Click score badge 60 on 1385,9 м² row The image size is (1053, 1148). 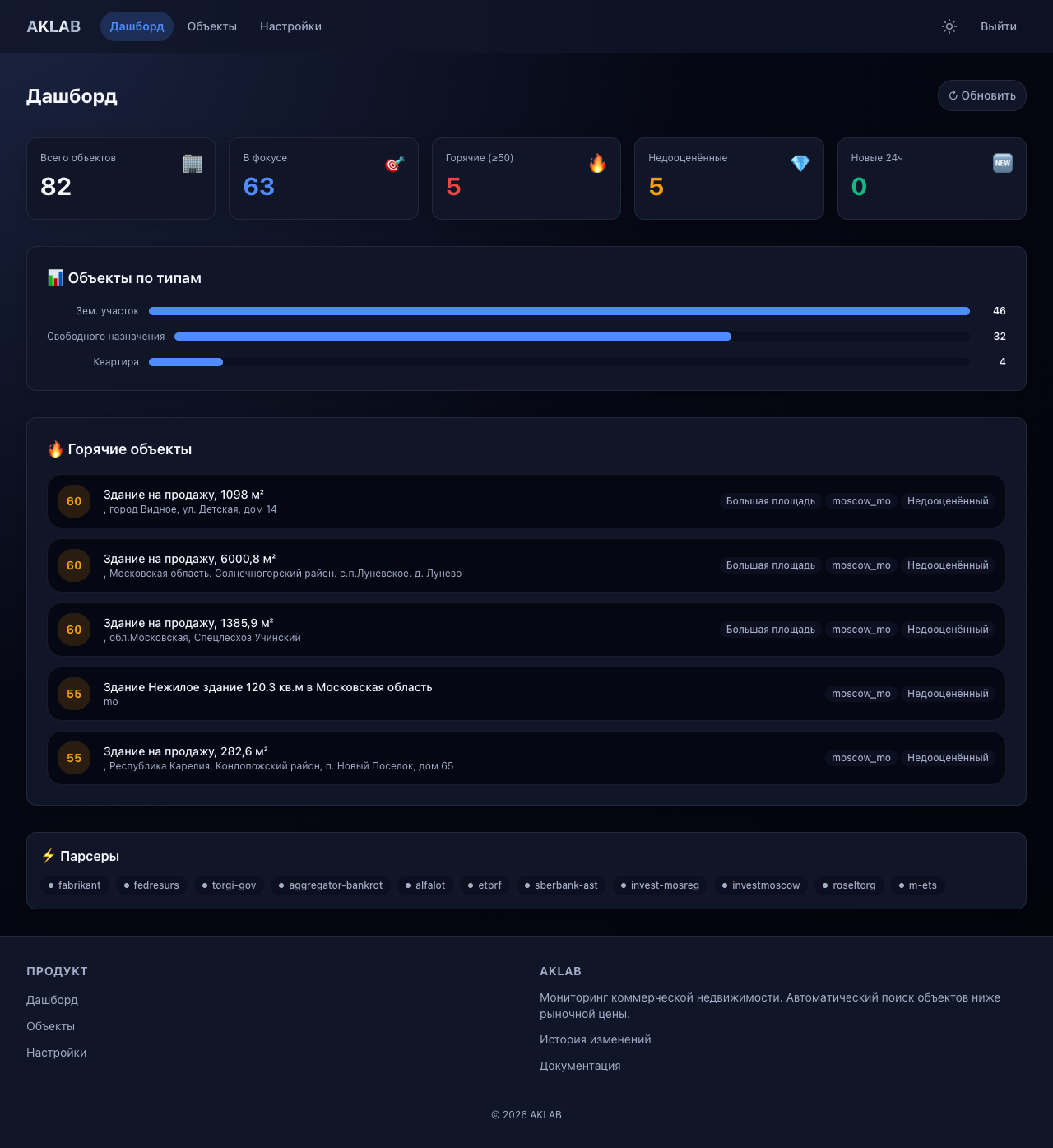tap(74, 630)
